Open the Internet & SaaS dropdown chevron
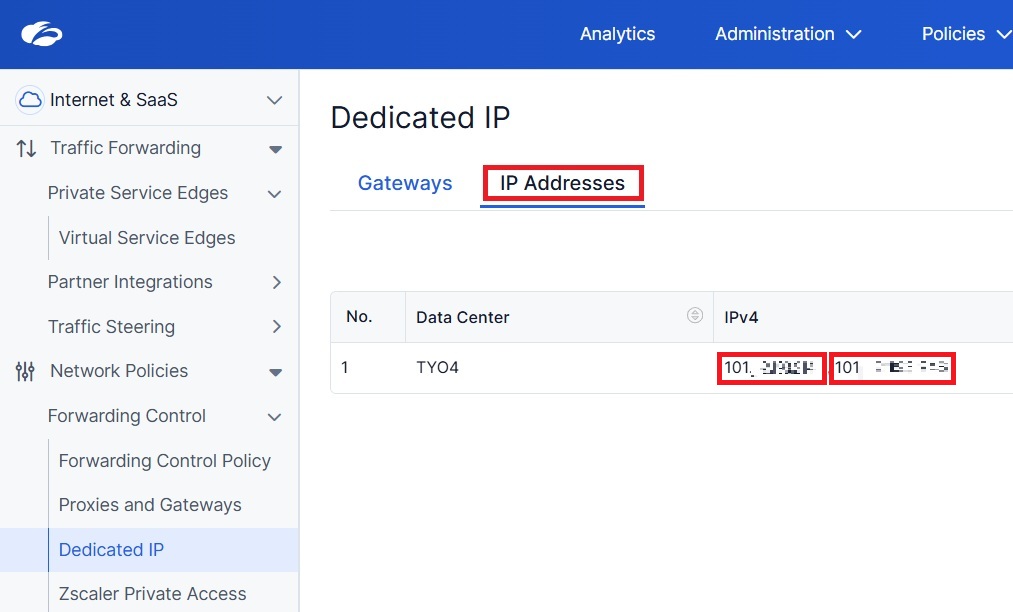The height and width of the screenshot is (612, 1013). (275, 100)
